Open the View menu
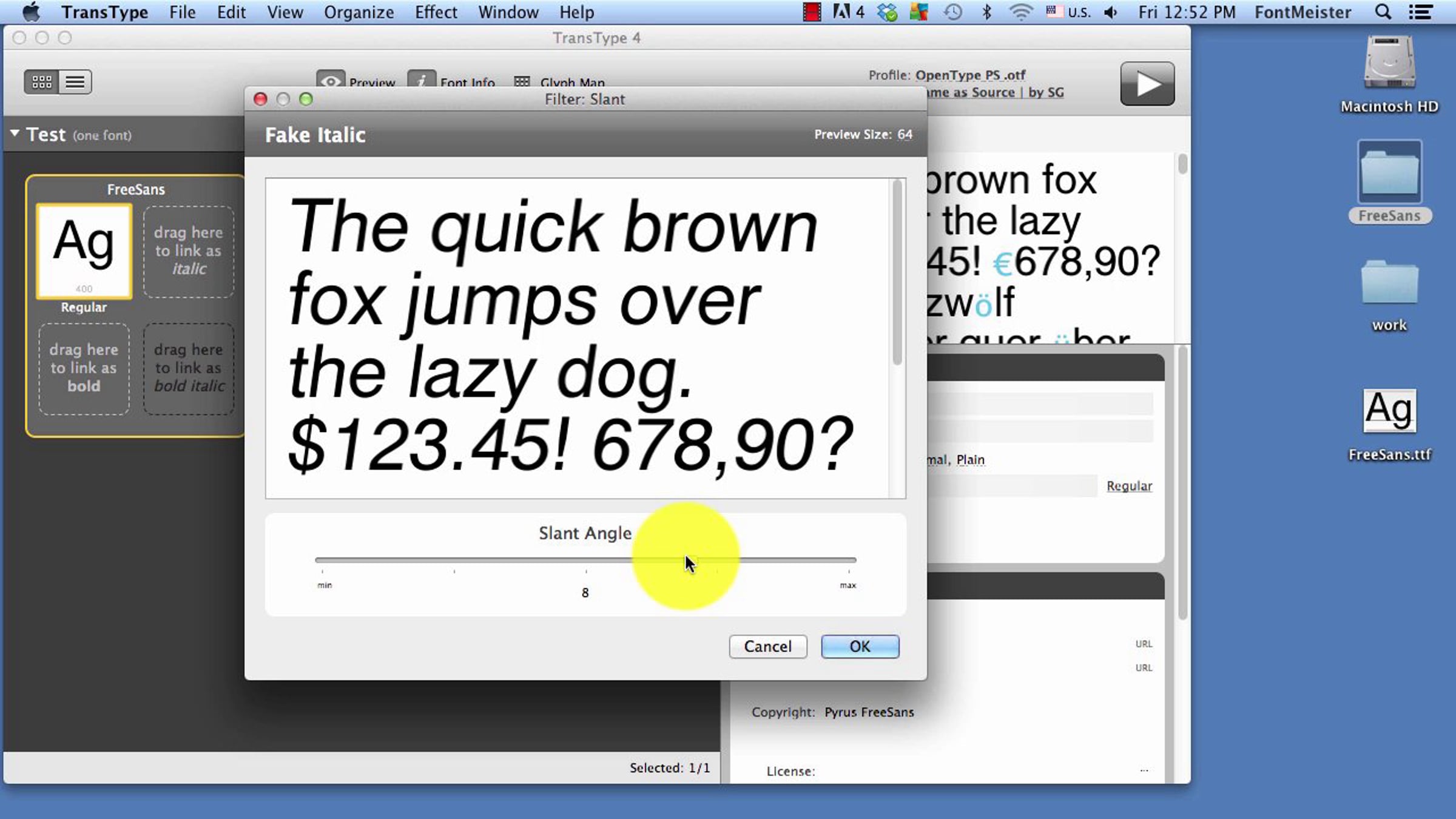The image size is (1456, 819). (285, 12)
